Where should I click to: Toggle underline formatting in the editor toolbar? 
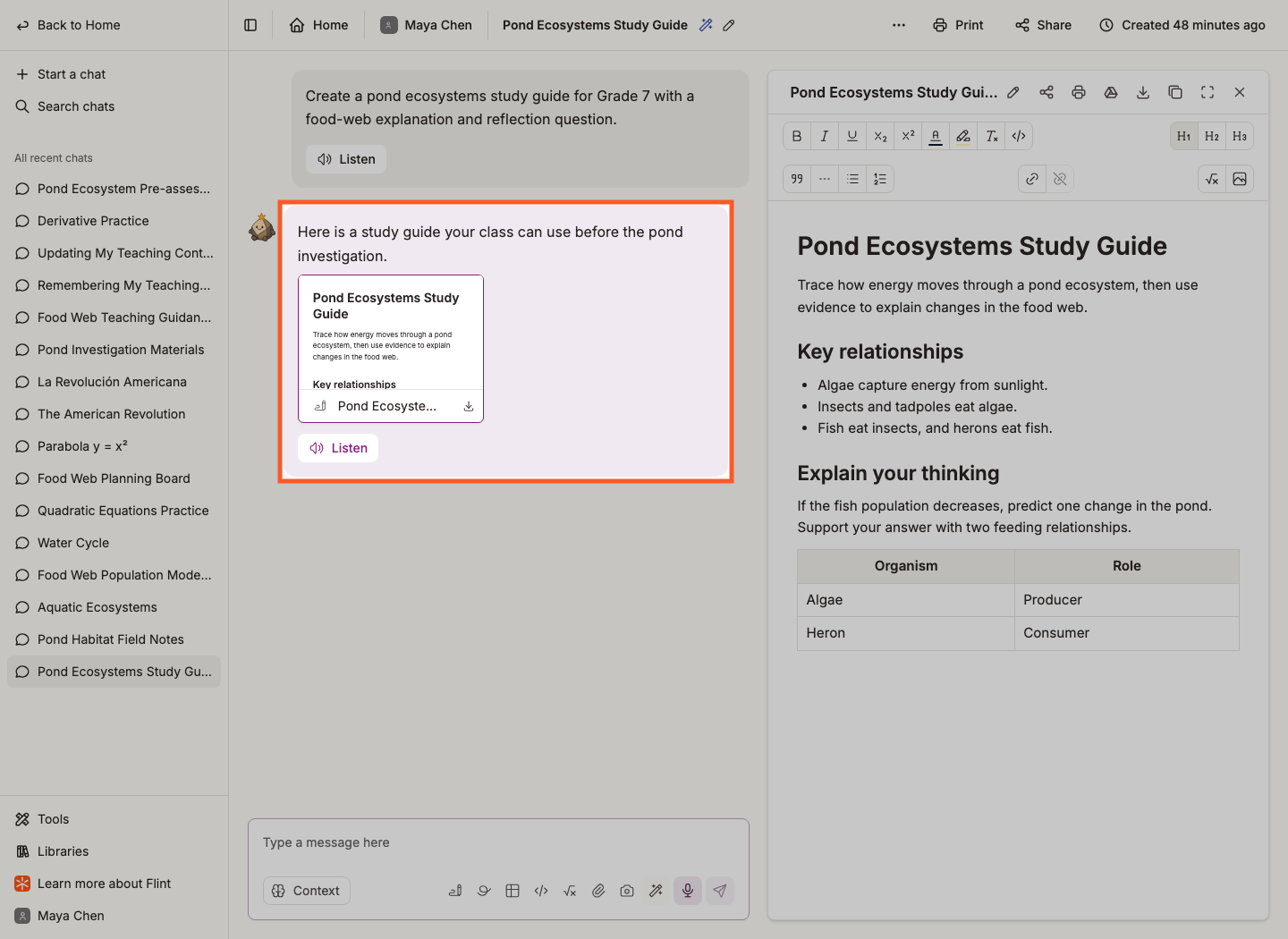tap(852, 136)
